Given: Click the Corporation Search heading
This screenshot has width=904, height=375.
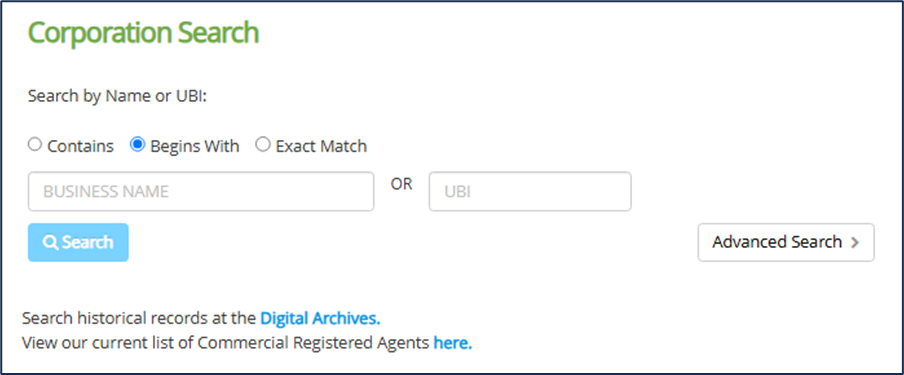Looking at the screenshot, I should click(x=144, y=33).
